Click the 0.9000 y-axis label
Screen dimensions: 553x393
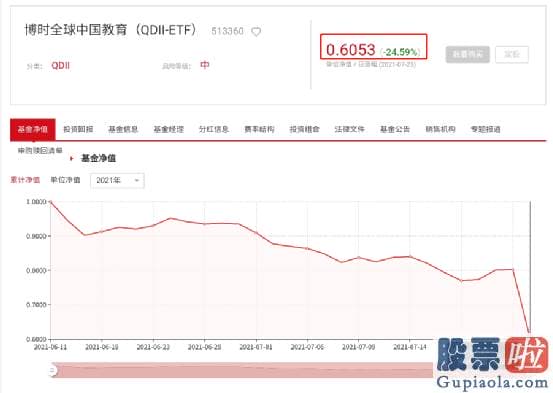click(x=36, y=236)
